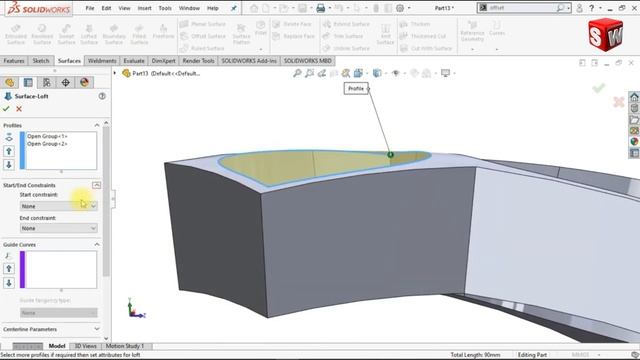Cancel Surface-Loft with red X
This screenshot has height=360, width=640.
coord(19,109)
